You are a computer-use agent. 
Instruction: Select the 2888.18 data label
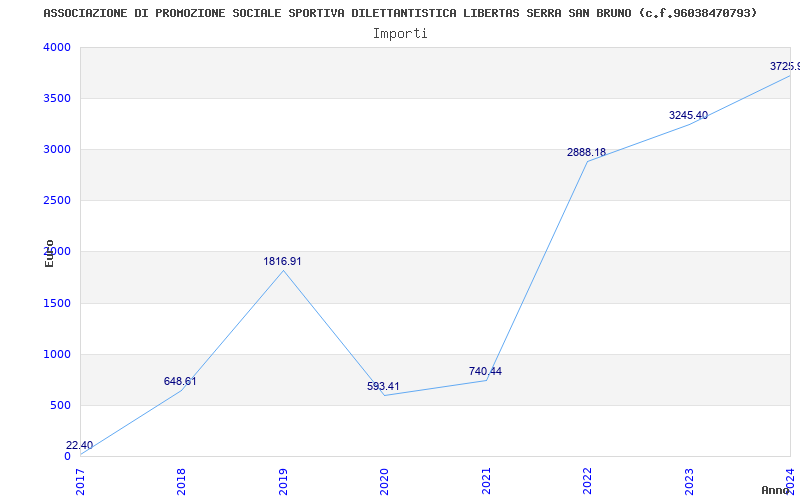point(586,152)
